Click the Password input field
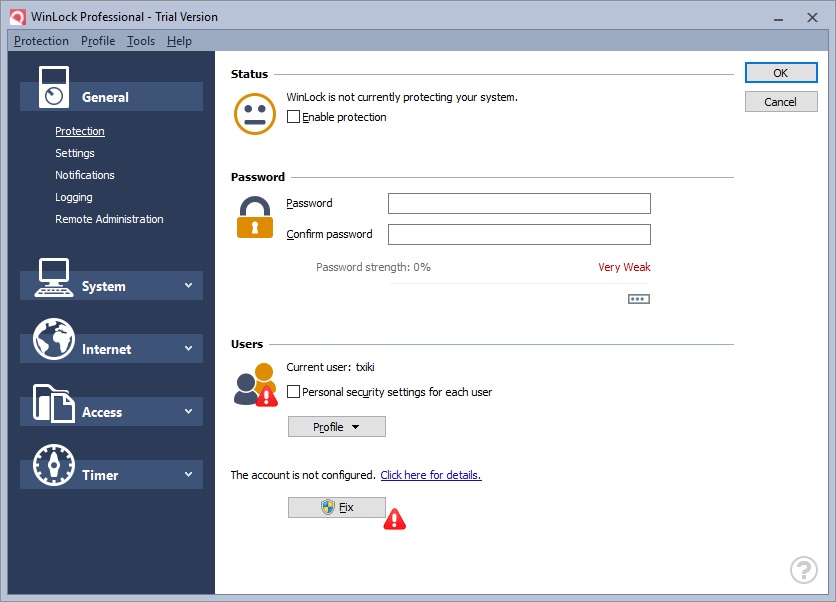The width and height of the screenshot is (836, 602). click(x=519, y=204)
